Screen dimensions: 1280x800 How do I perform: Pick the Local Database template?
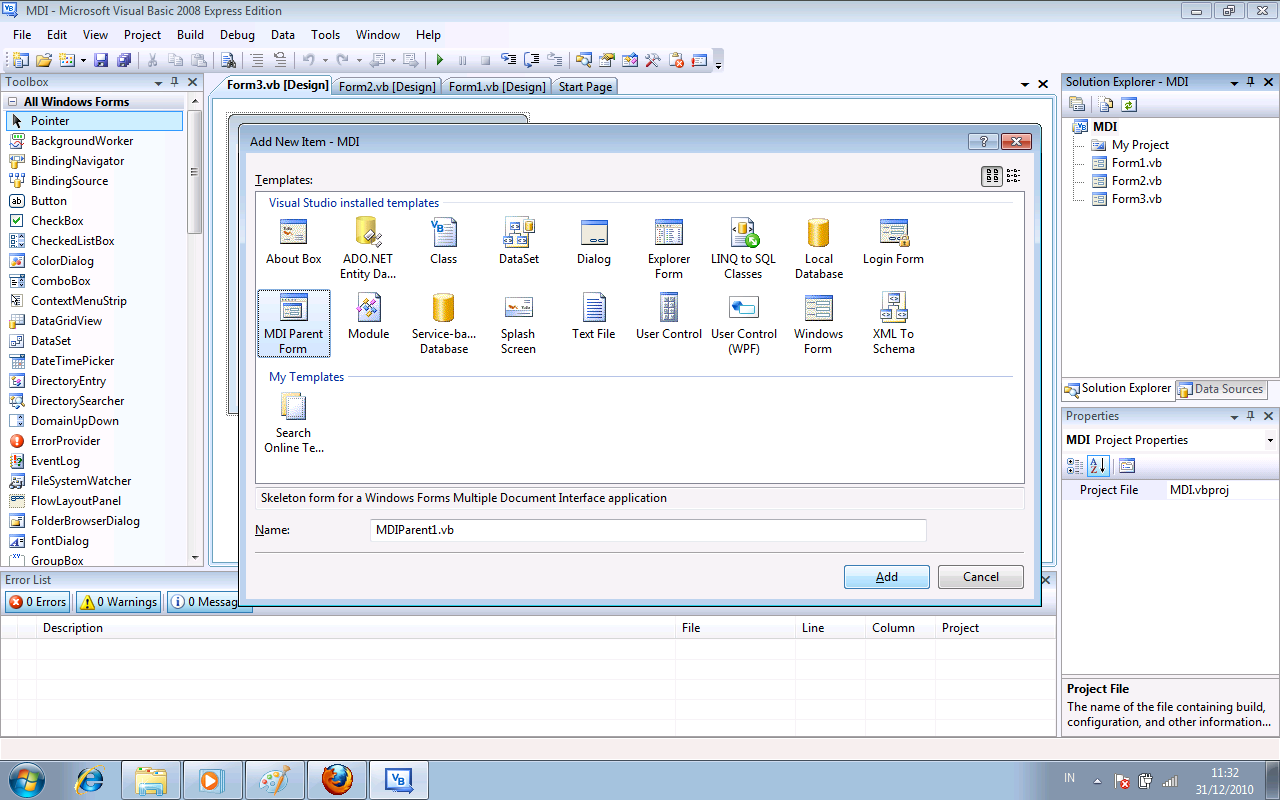818,249
